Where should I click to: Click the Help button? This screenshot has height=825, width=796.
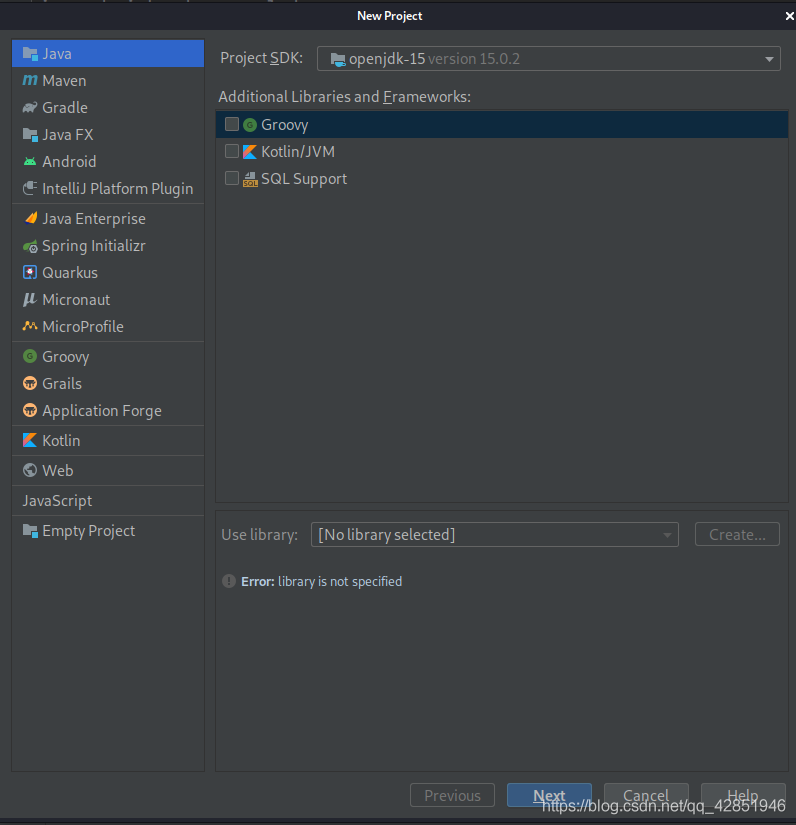click(x=741, y=796)
